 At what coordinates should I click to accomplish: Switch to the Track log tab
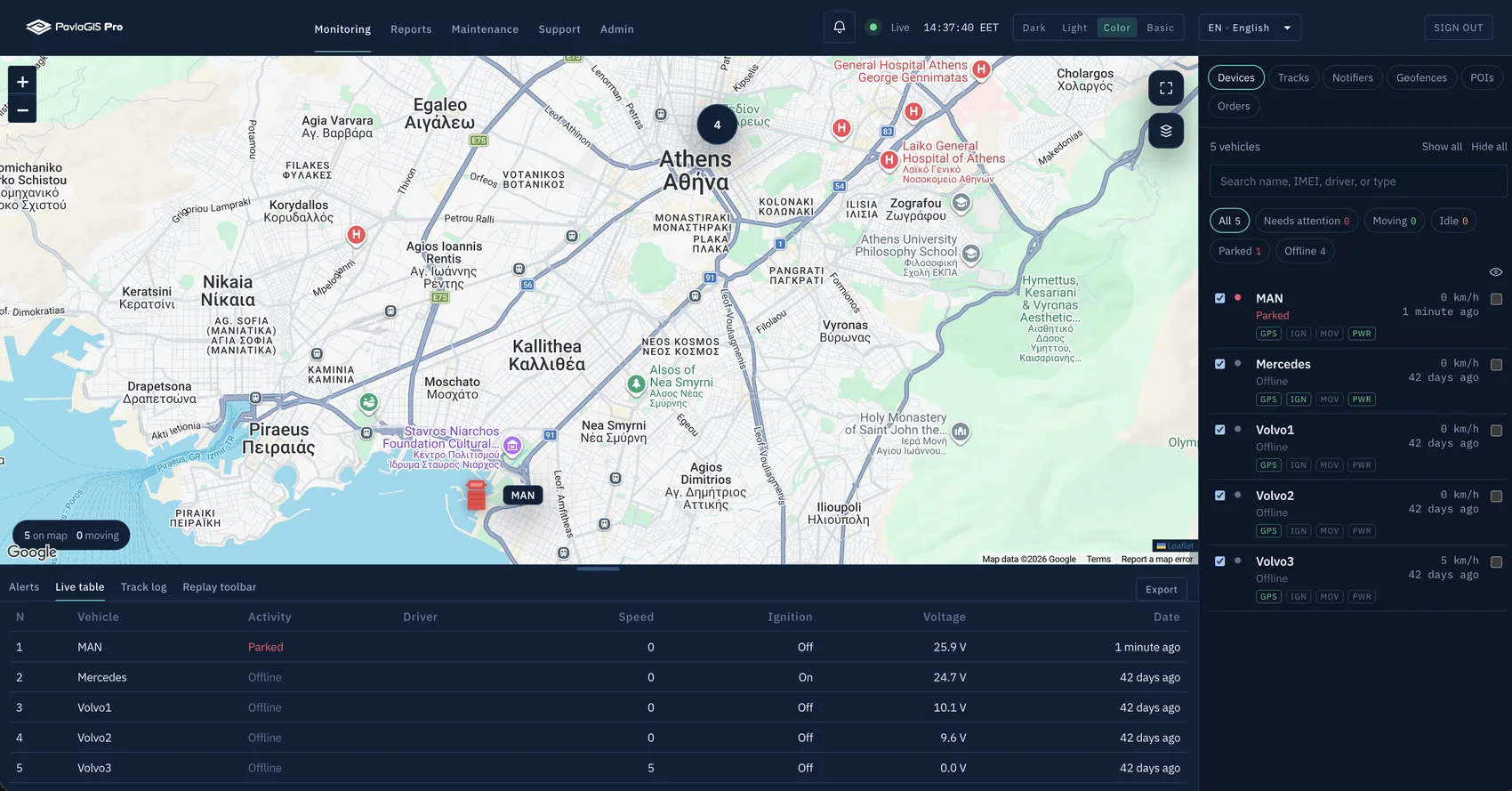143,587
